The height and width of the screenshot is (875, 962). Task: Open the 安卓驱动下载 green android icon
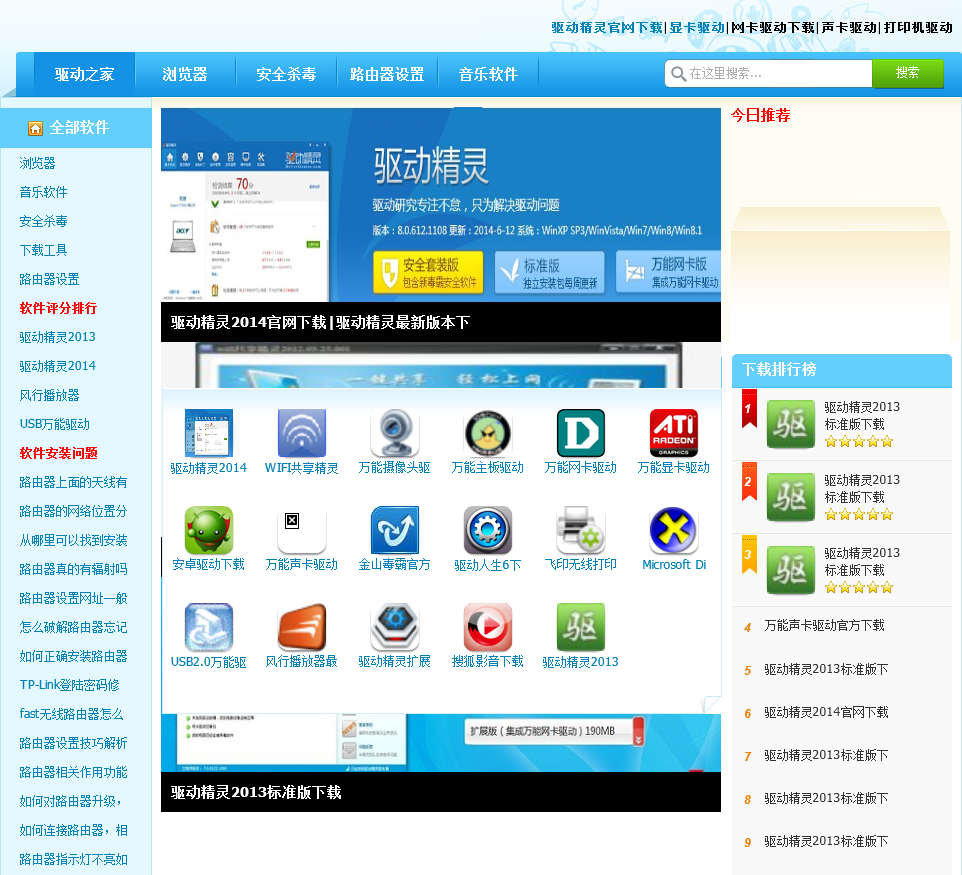coord(209,530)
